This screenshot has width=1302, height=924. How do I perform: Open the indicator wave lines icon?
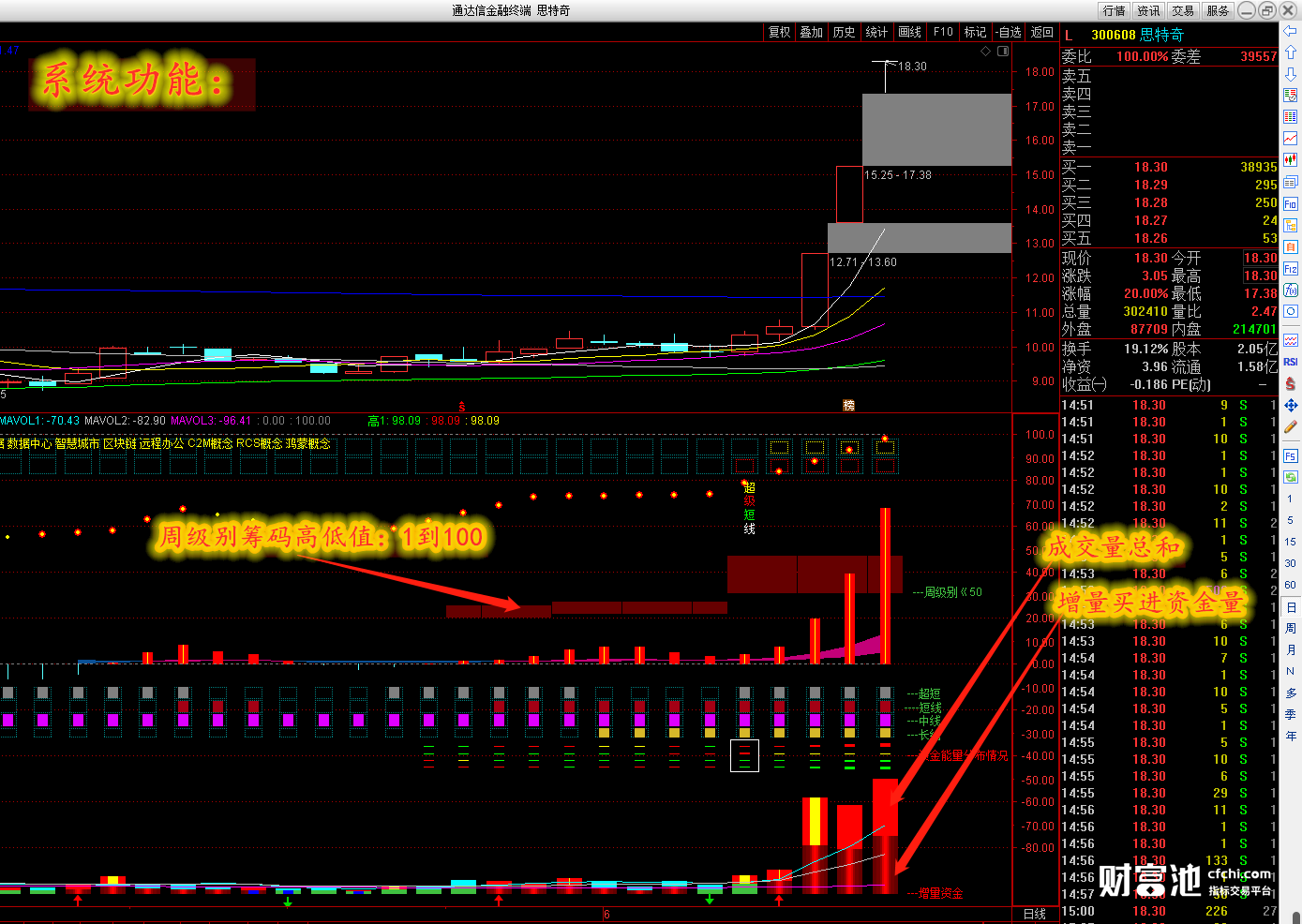pyautogui.click(x=1291, y=340)
